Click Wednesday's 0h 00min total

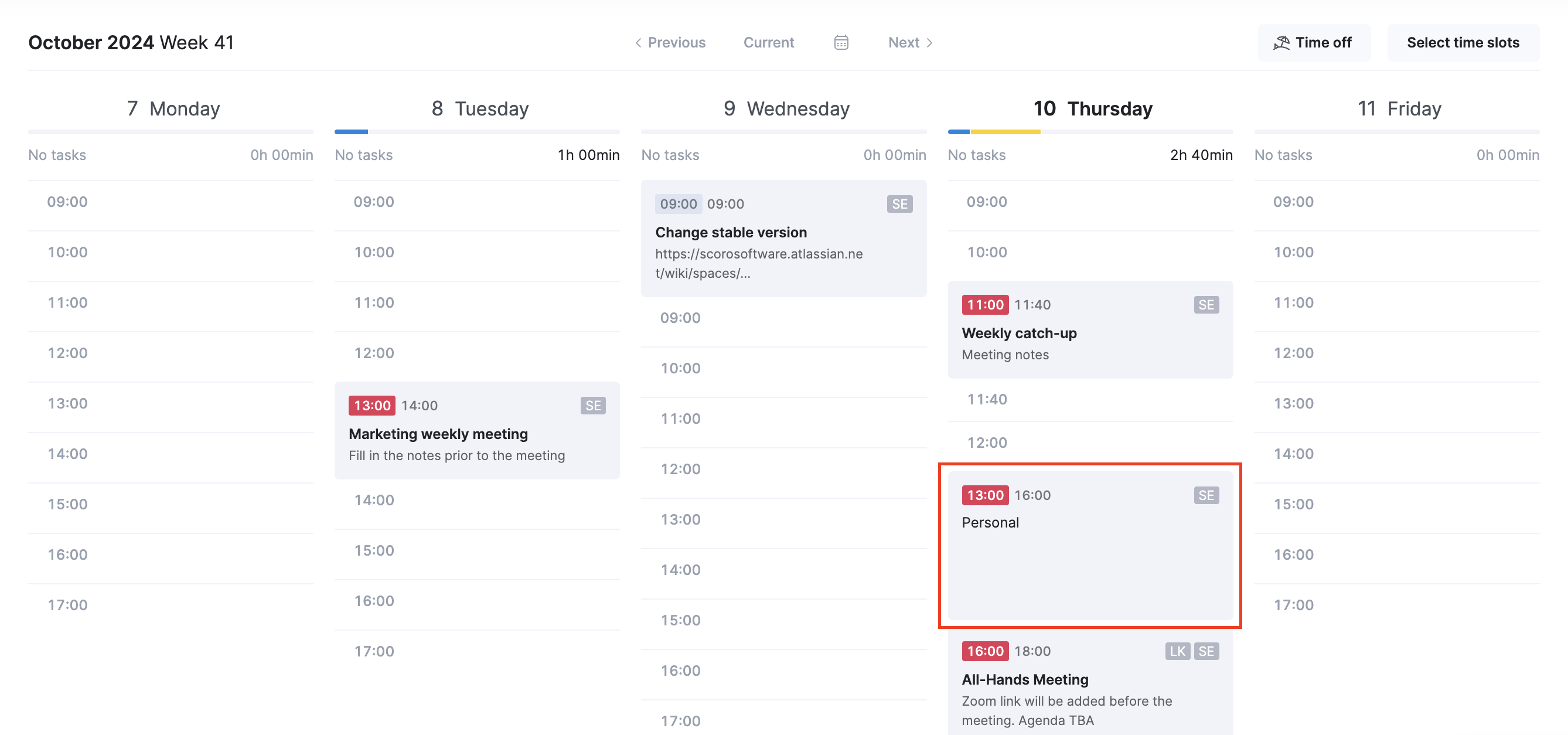(895, 155)
